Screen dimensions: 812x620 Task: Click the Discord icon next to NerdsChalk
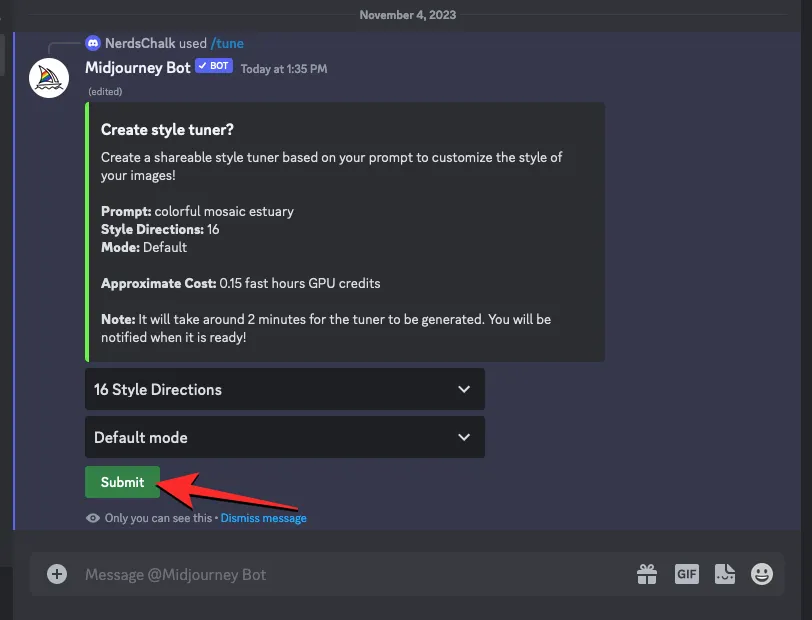click(93, 43)
